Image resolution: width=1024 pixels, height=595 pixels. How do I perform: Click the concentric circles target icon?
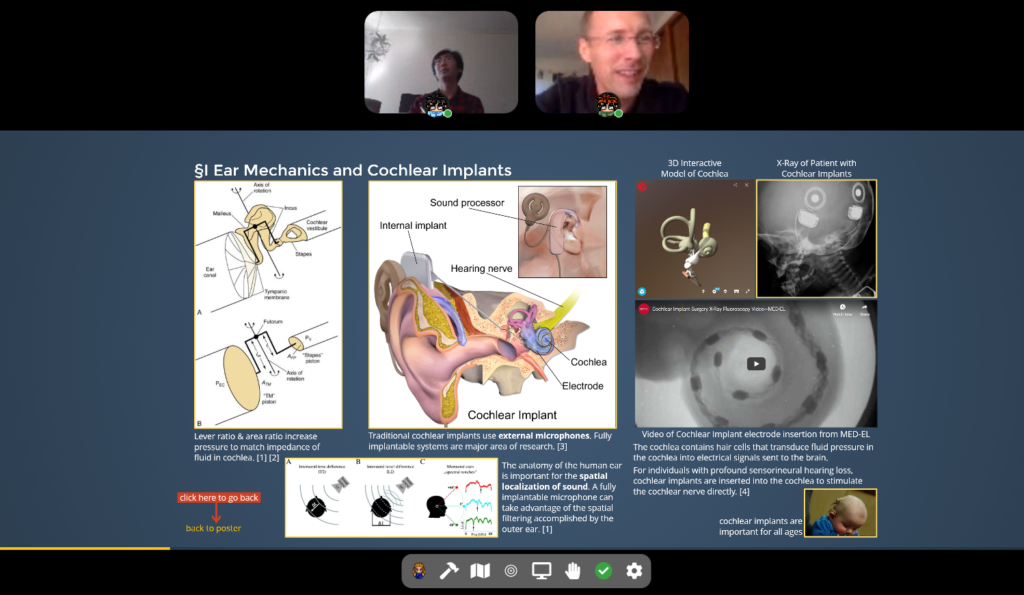511,571
